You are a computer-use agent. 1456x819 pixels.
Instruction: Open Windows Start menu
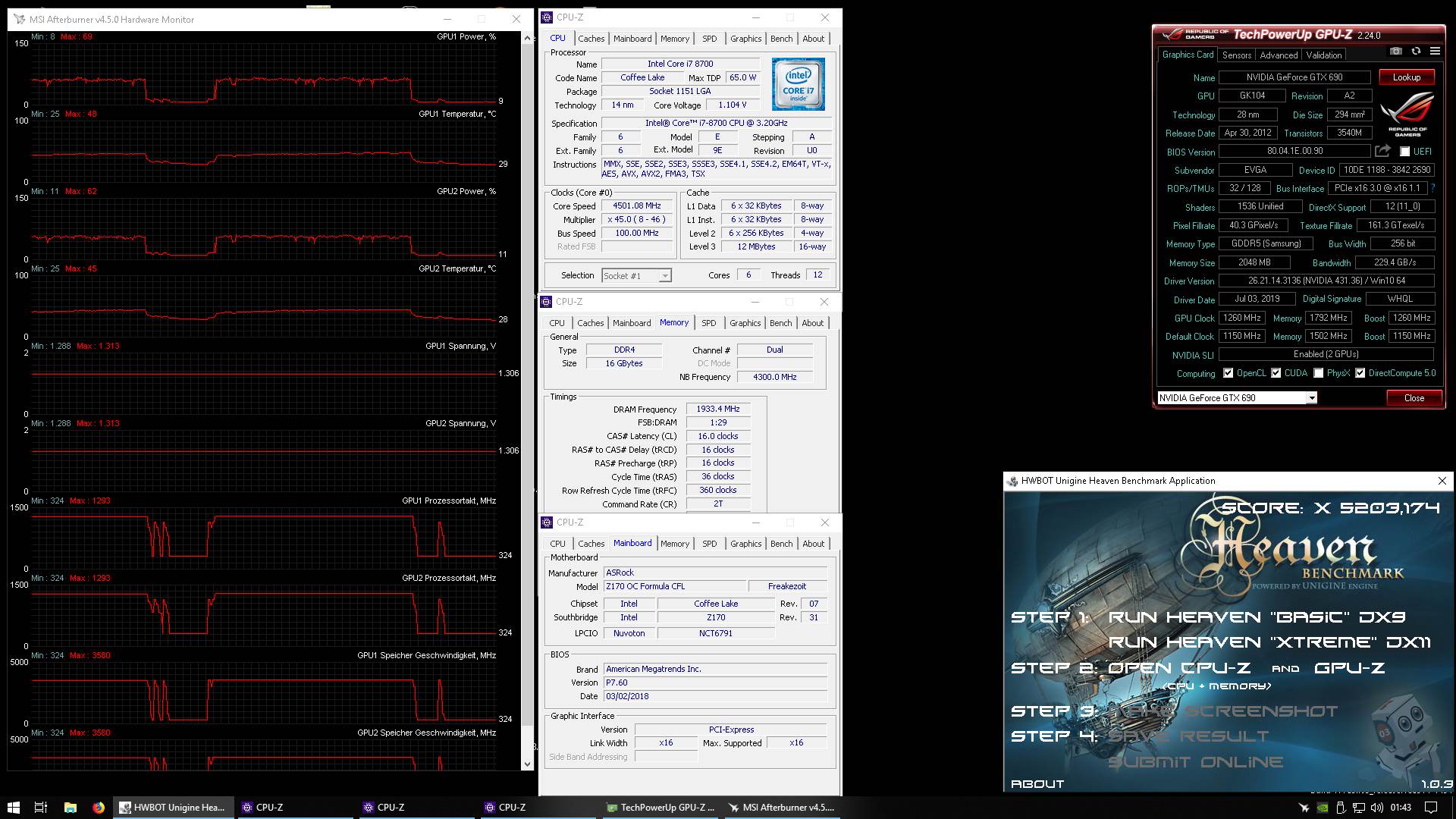click(x=13, y=808)
